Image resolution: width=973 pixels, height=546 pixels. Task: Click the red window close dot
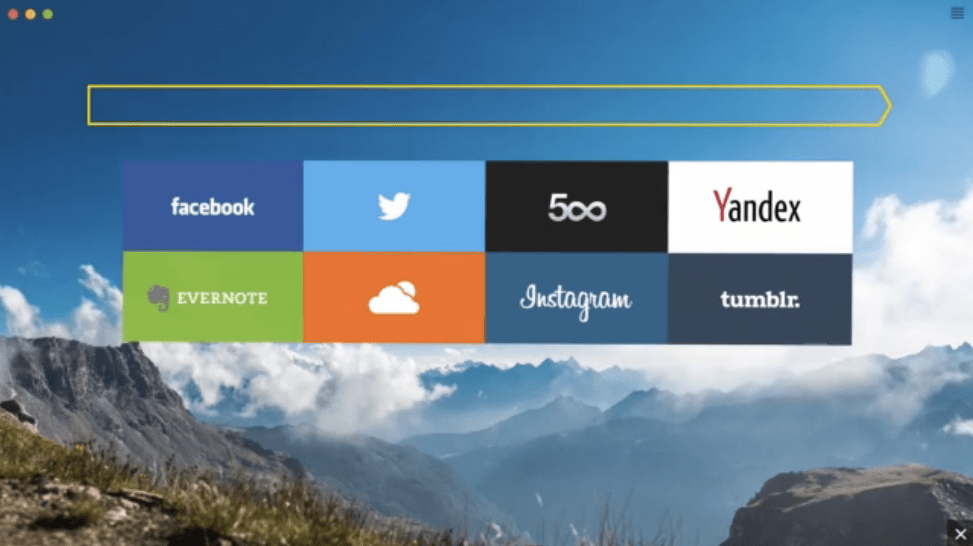[13, 14]
